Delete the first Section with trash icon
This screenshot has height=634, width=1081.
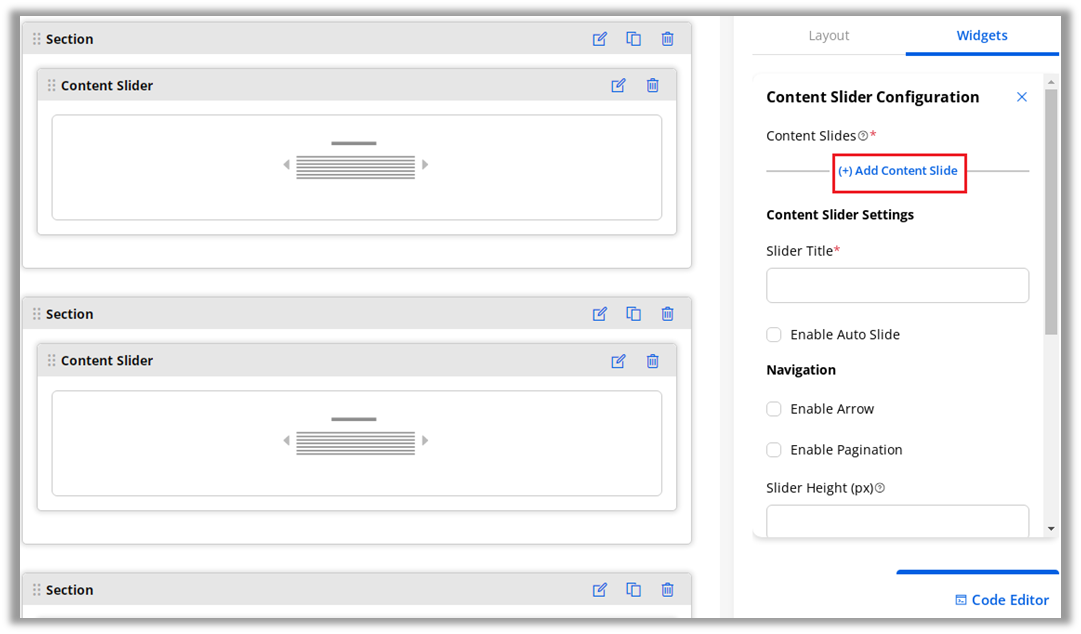pyautogui.click(x=668, y=39)
